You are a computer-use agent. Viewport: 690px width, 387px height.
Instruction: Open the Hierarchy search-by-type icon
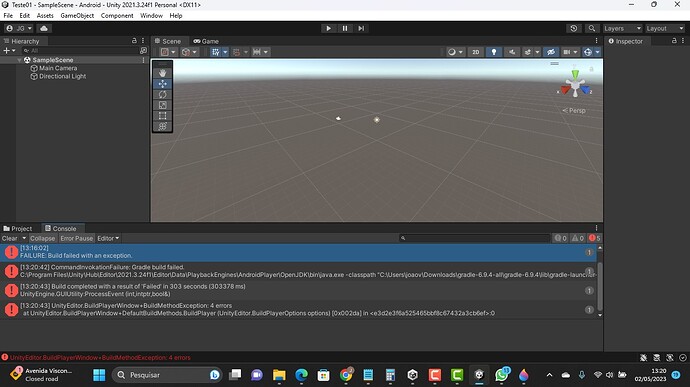coord(143,51)
